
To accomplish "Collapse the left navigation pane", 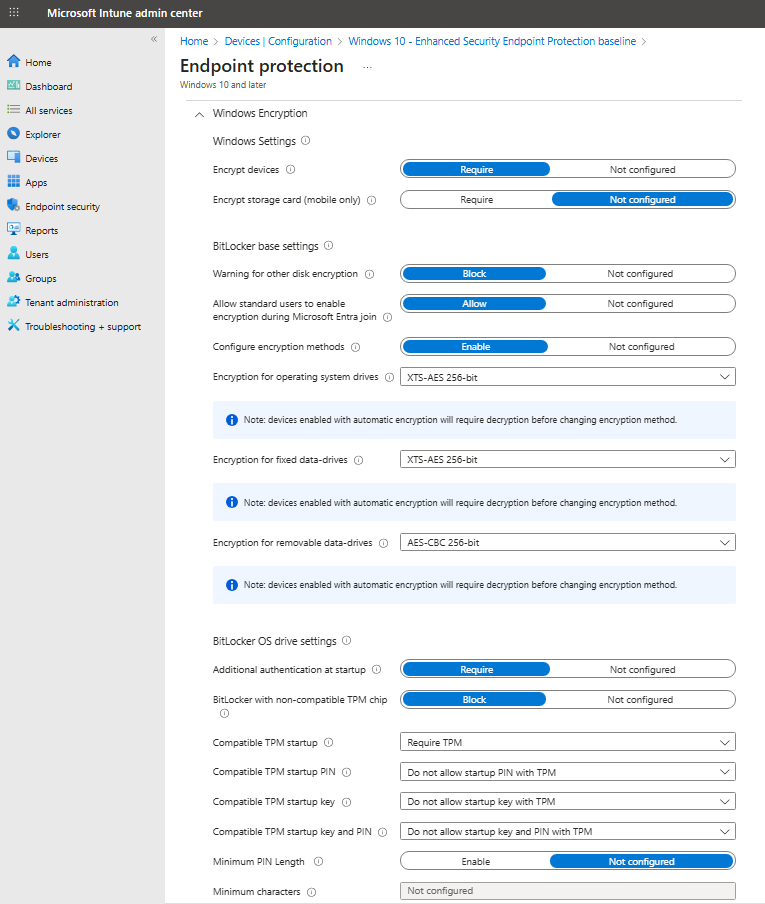I will [154, 39].
